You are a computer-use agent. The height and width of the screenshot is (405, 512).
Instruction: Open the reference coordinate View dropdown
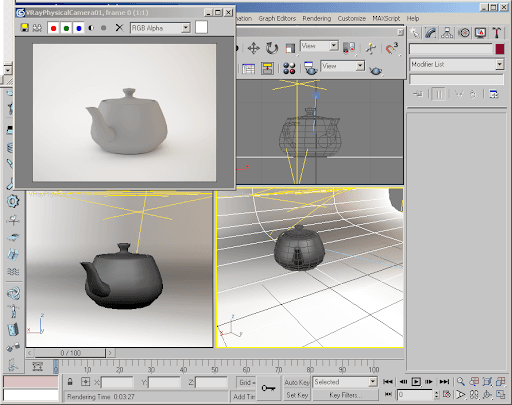coord(334,46)
